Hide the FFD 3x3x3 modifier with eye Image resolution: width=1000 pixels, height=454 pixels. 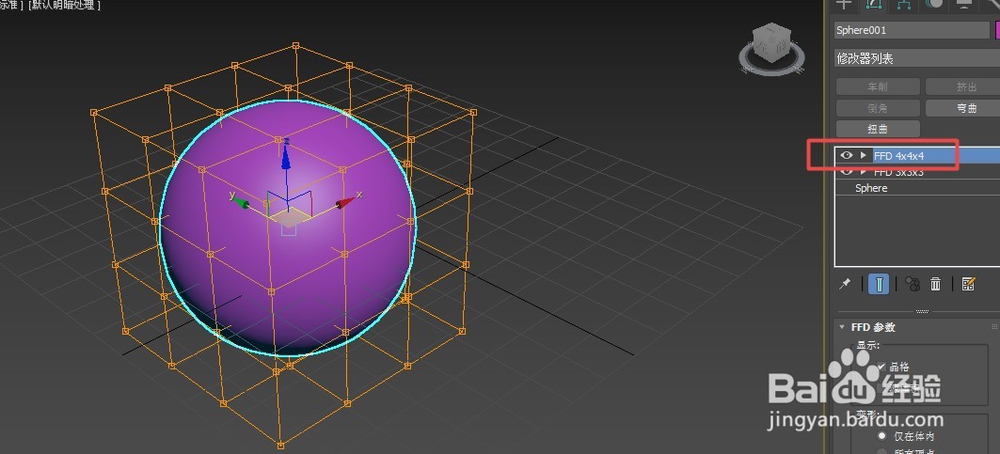pyautogui.click(x=846, y=171)
